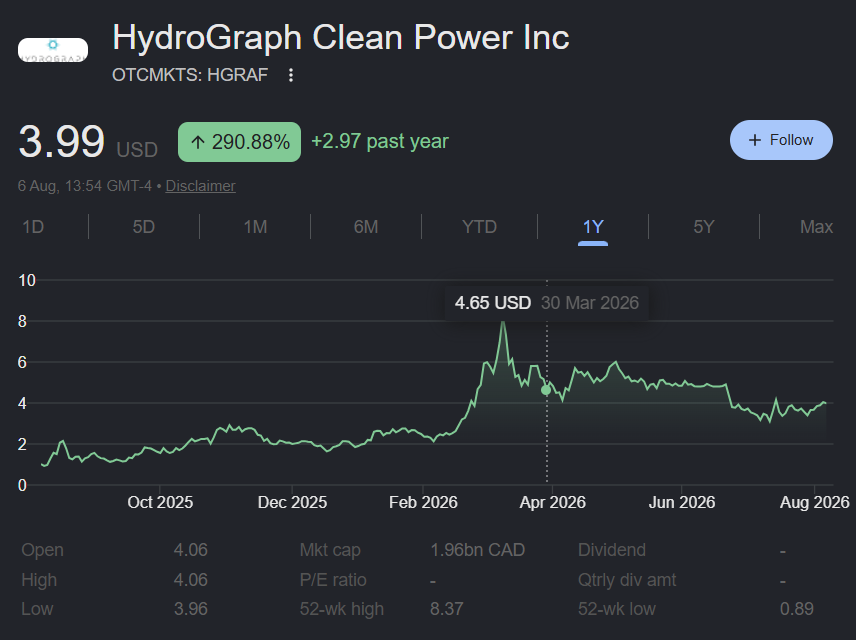Click the High label in stats table
This screenshot has height=640, width=856.
39,579
